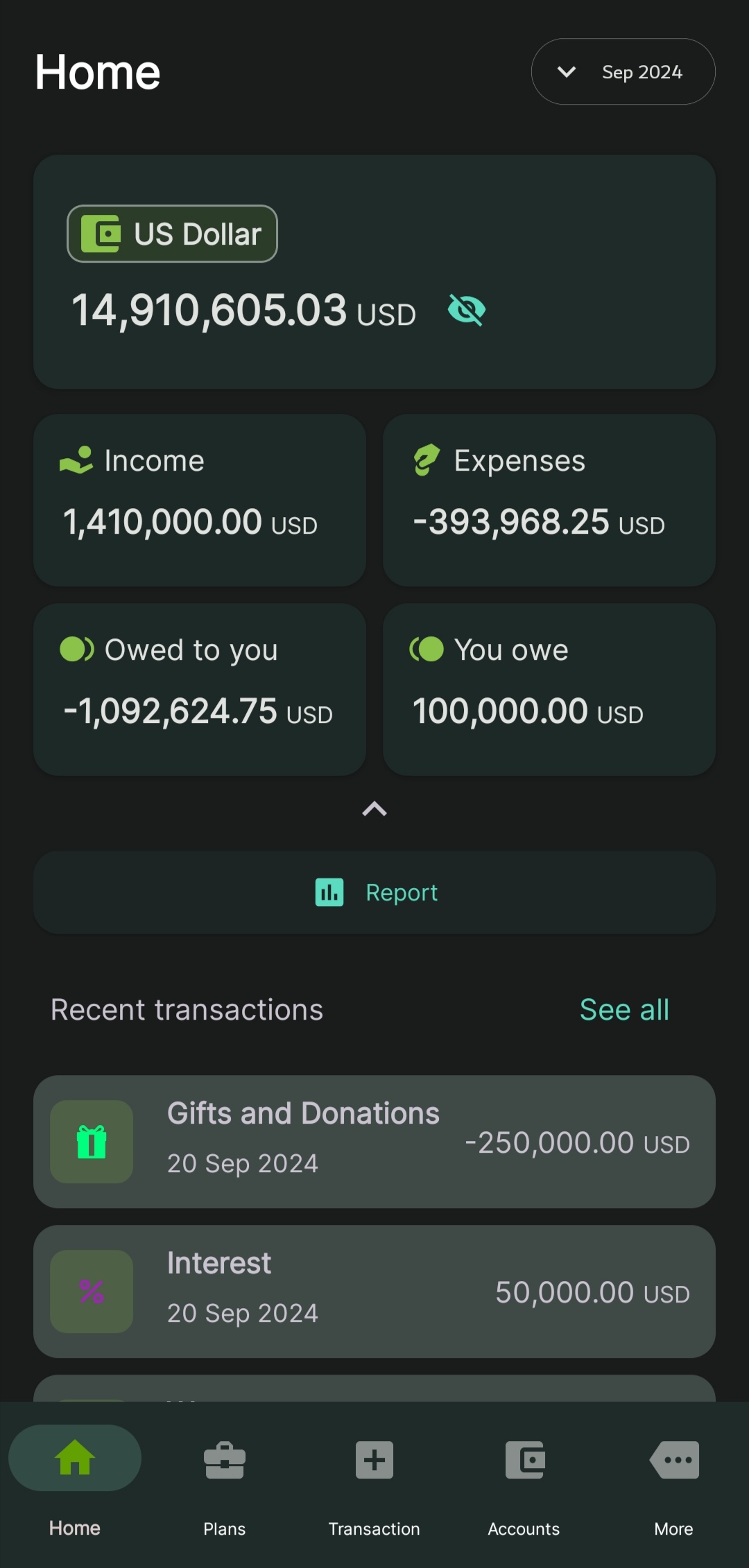Open the Report chart icon

[329, 892]
